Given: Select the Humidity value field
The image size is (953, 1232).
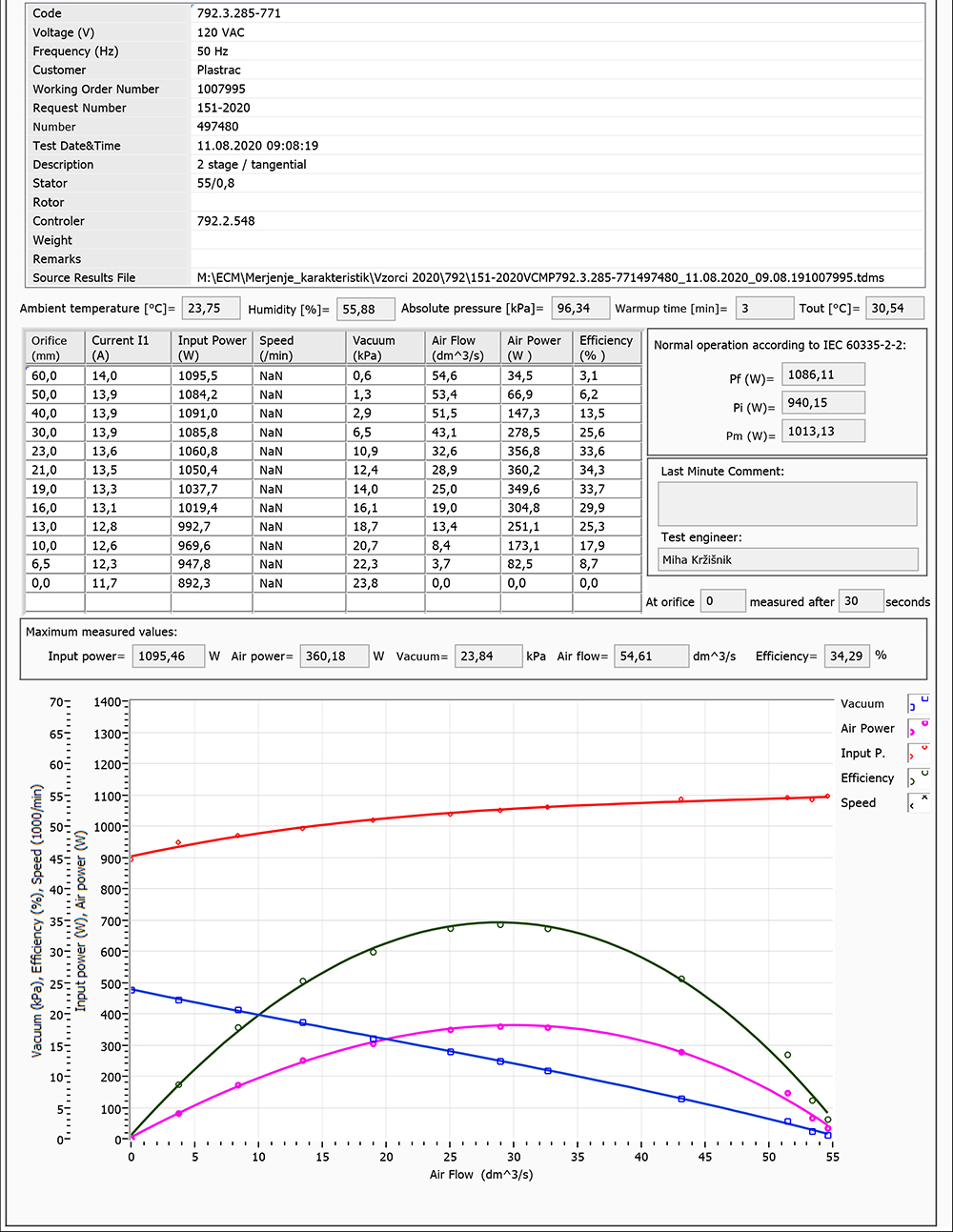Looking at the screenshot, I should [x=366, y=310].
